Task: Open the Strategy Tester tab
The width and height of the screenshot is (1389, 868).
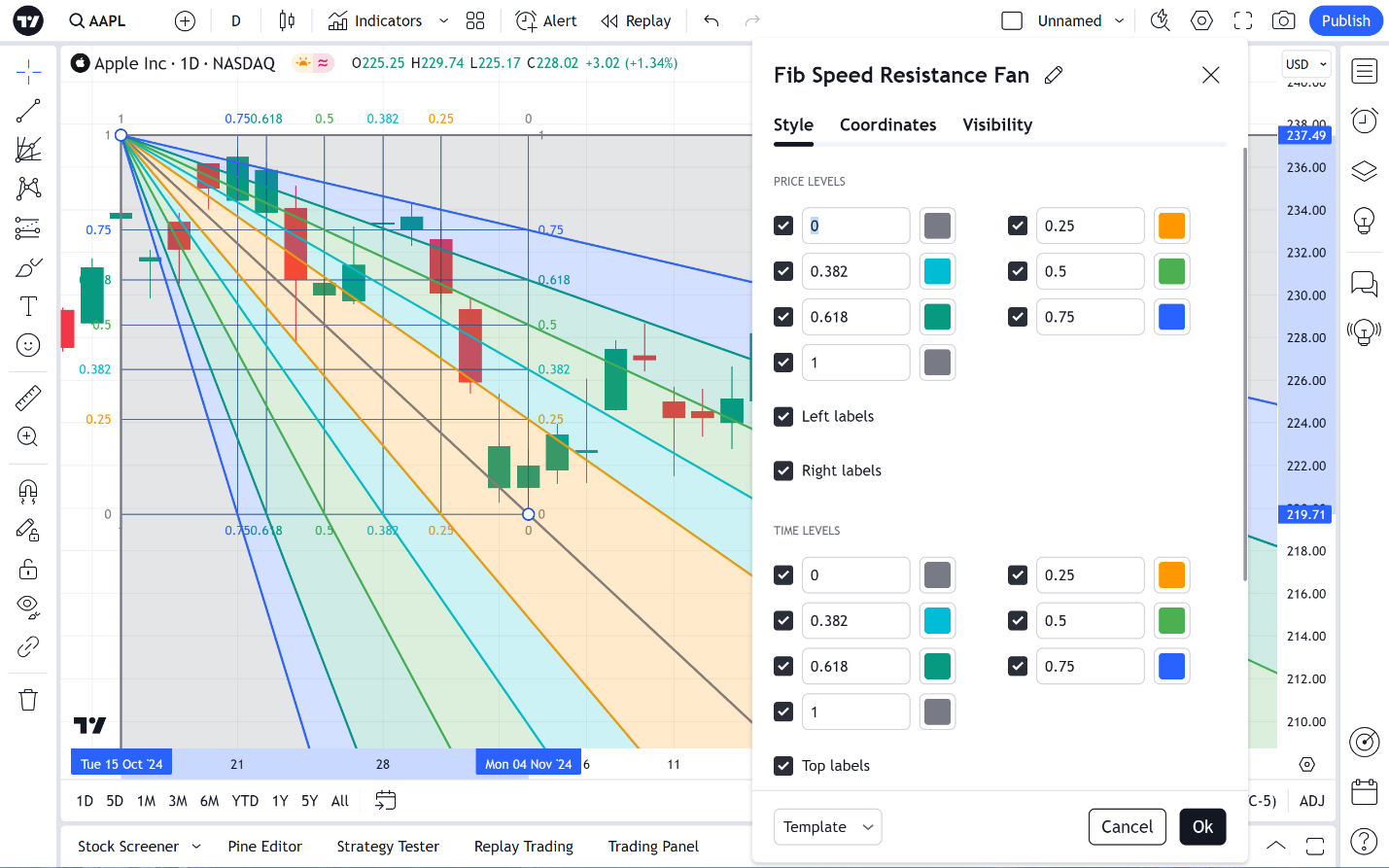Action: pyautogui.click(x=388, y=847)
